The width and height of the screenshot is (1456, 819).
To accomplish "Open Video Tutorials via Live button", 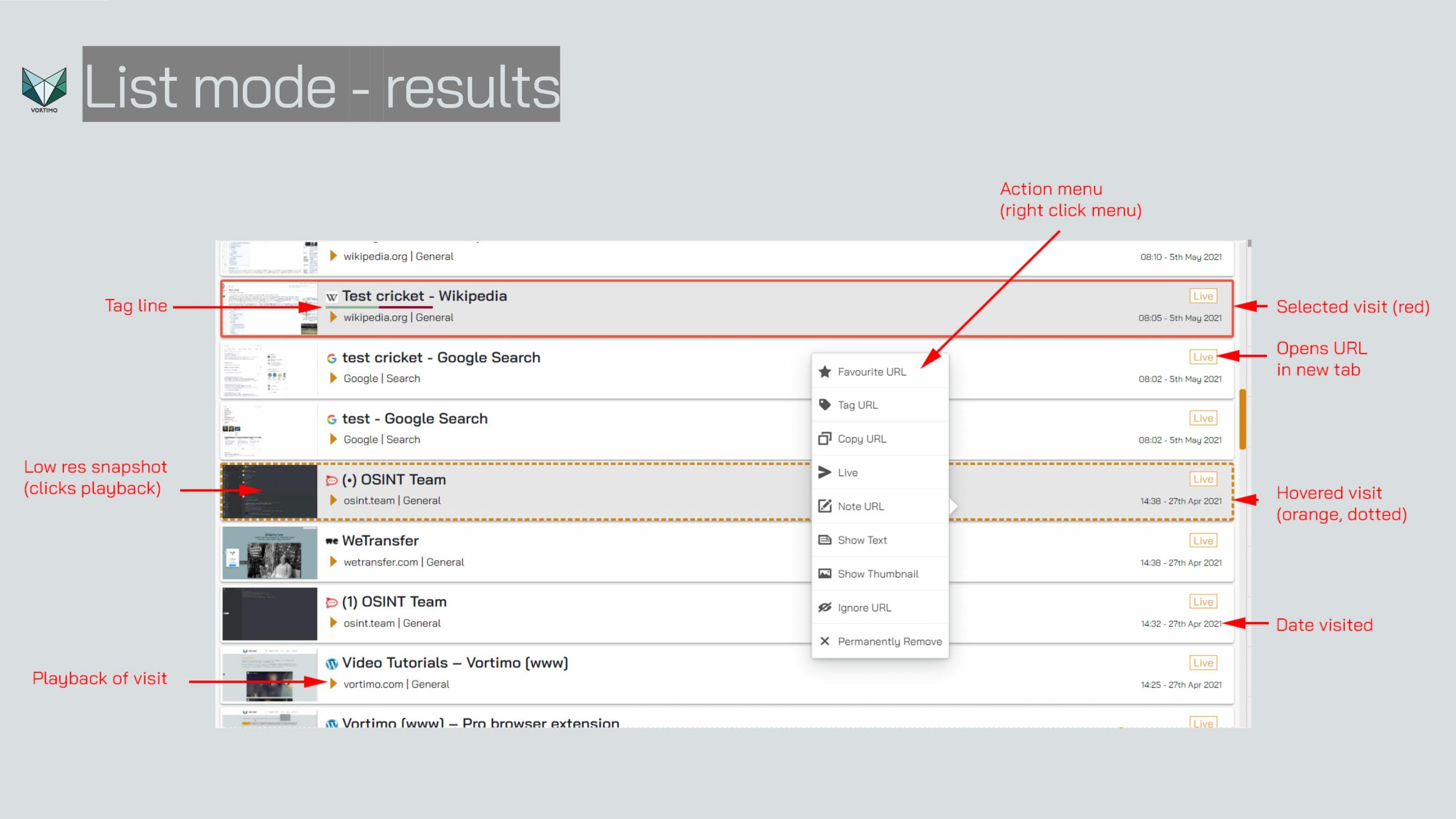I will pyautogui.click(x=1203, y=663).
